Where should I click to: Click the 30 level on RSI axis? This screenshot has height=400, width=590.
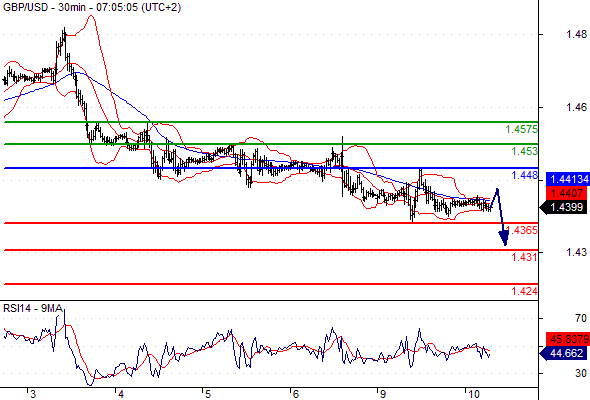point(581,373)
